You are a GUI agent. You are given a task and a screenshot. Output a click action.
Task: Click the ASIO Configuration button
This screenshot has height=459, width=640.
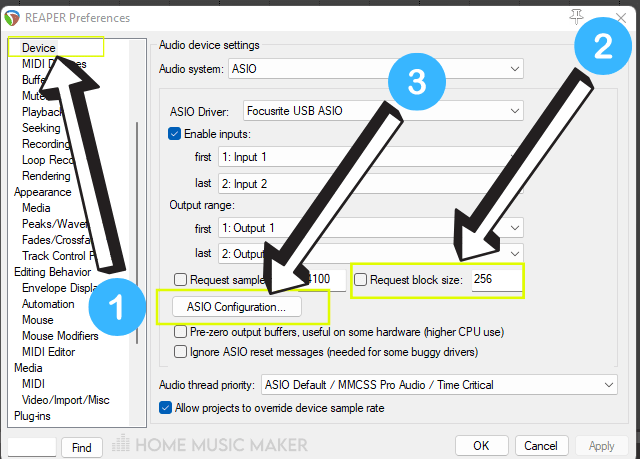[x=237, y=306]
